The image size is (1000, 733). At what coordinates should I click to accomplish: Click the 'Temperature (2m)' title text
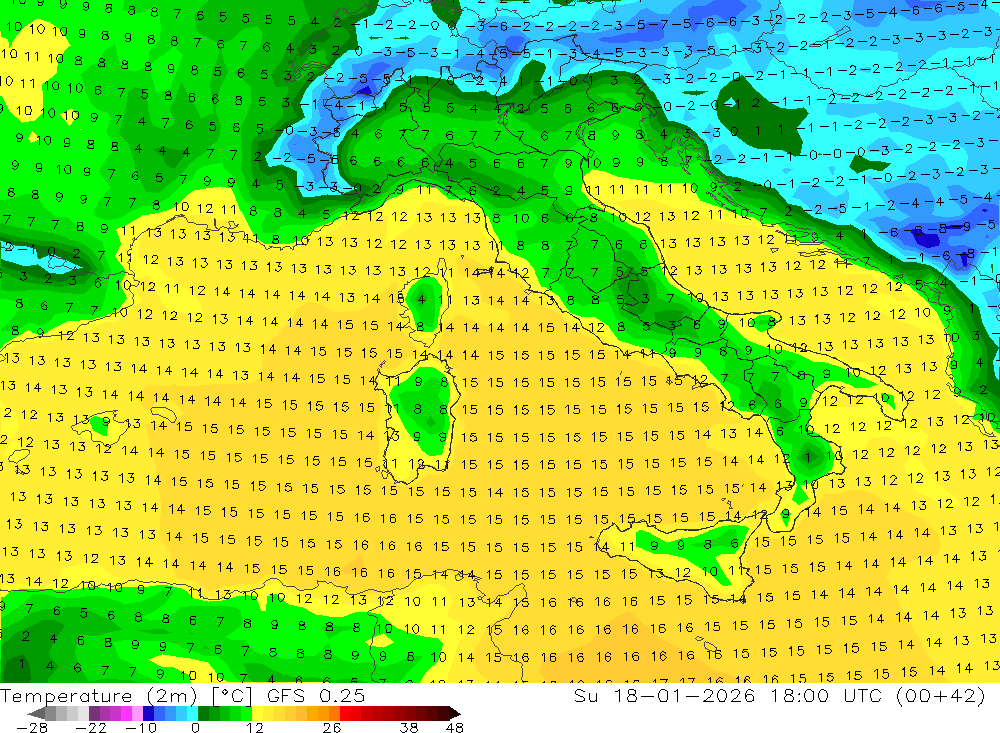(x=98, y=696)
